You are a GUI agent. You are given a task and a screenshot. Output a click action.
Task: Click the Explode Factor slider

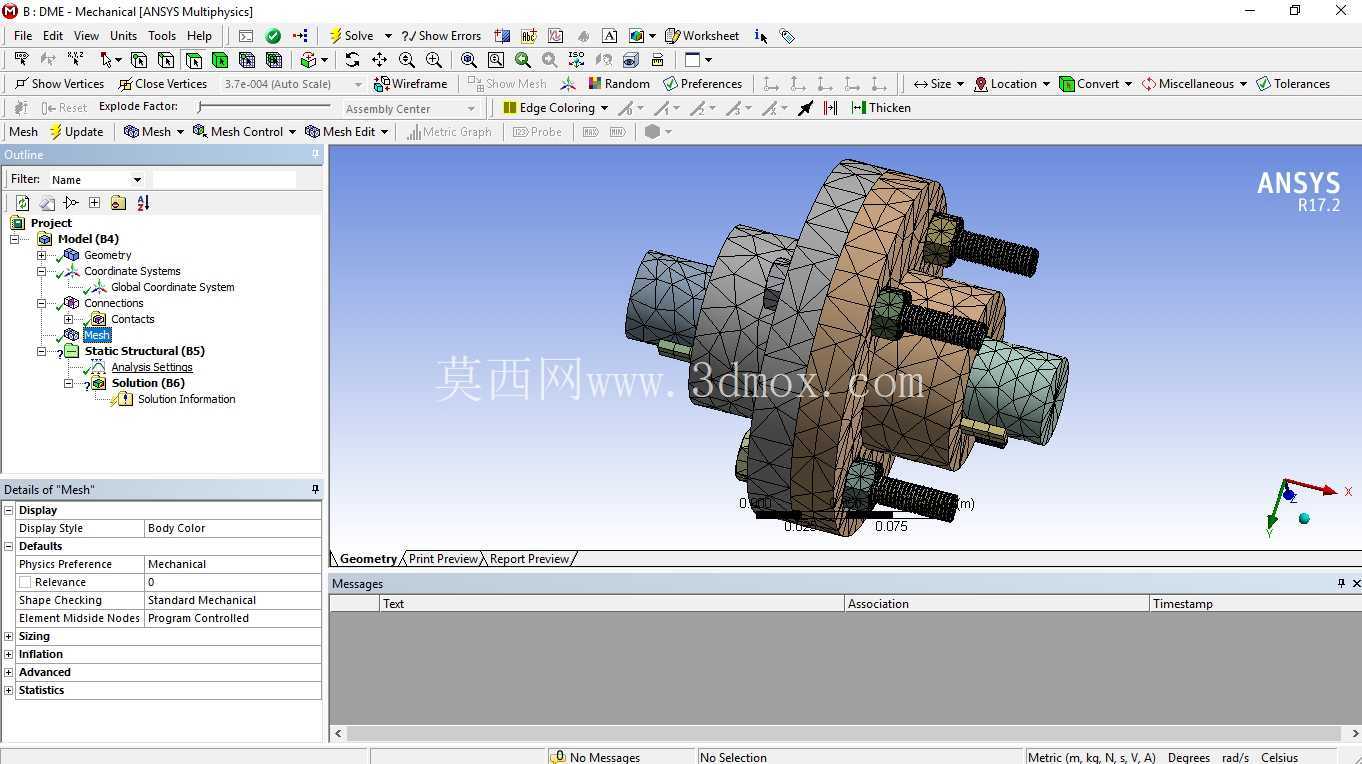[265, 107]
